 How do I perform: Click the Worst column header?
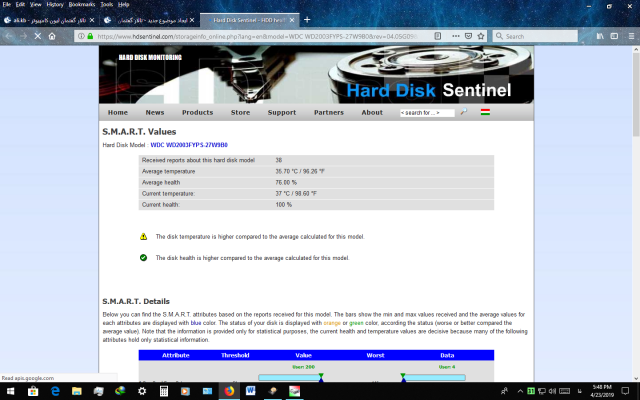point(375,355)
